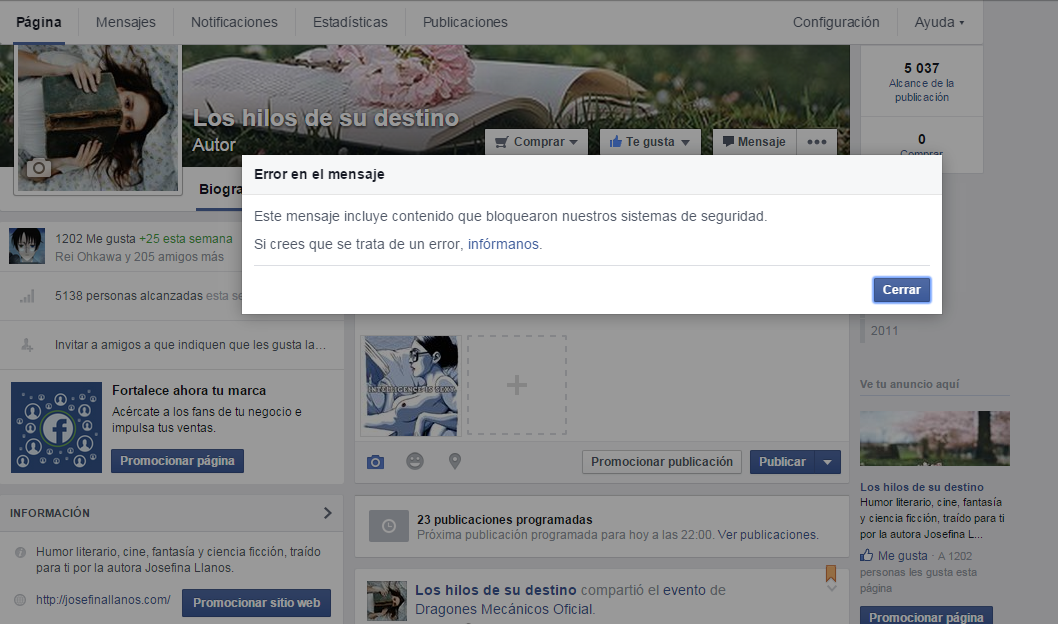Expand the Información section chevron
Screen dimensions: 1058x624
(327, 513)
